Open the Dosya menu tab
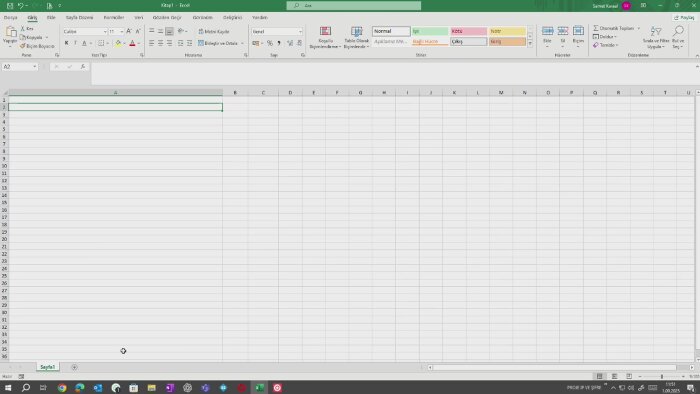The image size is (700, 394). point(11,17)
